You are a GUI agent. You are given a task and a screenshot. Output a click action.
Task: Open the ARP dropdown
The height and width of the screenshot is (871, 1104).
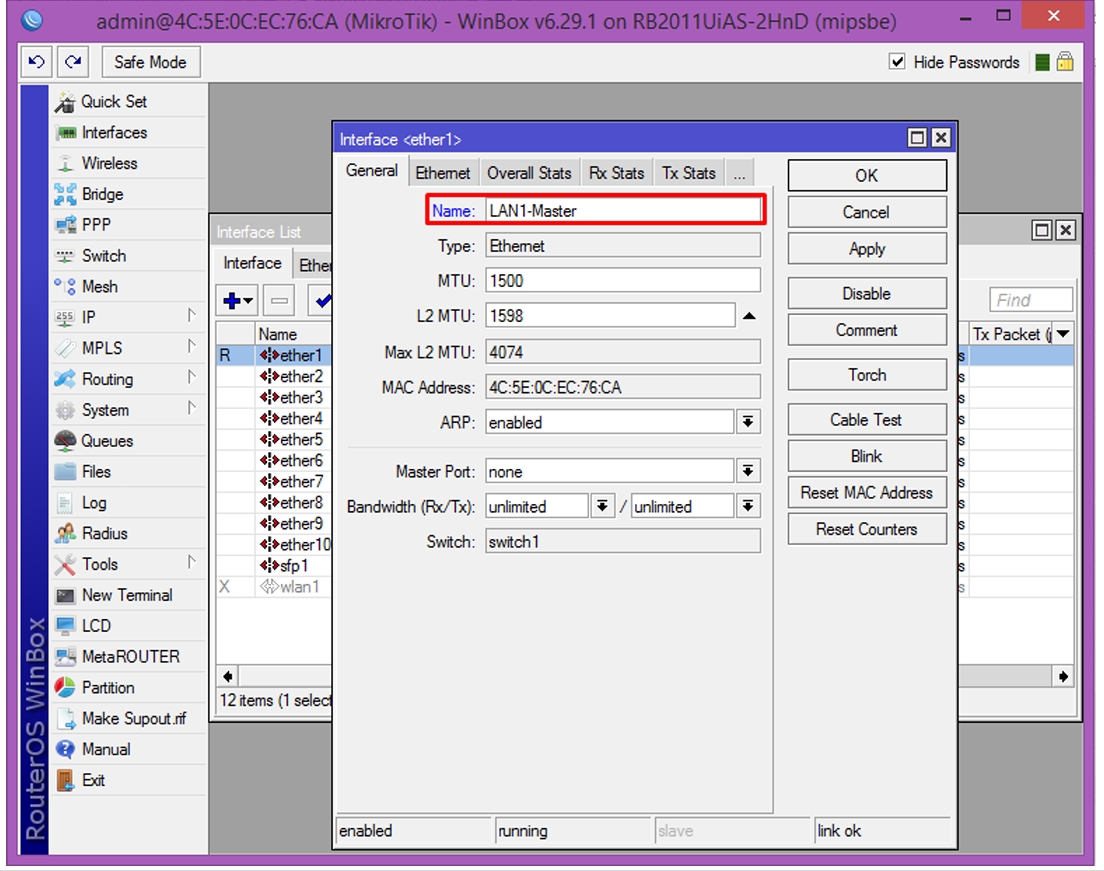click(748, 422)
